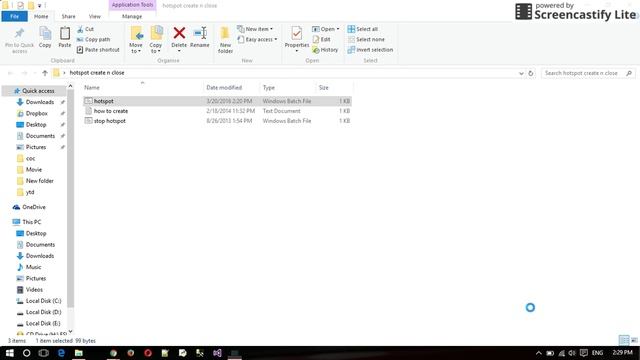
Task: Switch to the Share tab
Action: pos(69,16)
